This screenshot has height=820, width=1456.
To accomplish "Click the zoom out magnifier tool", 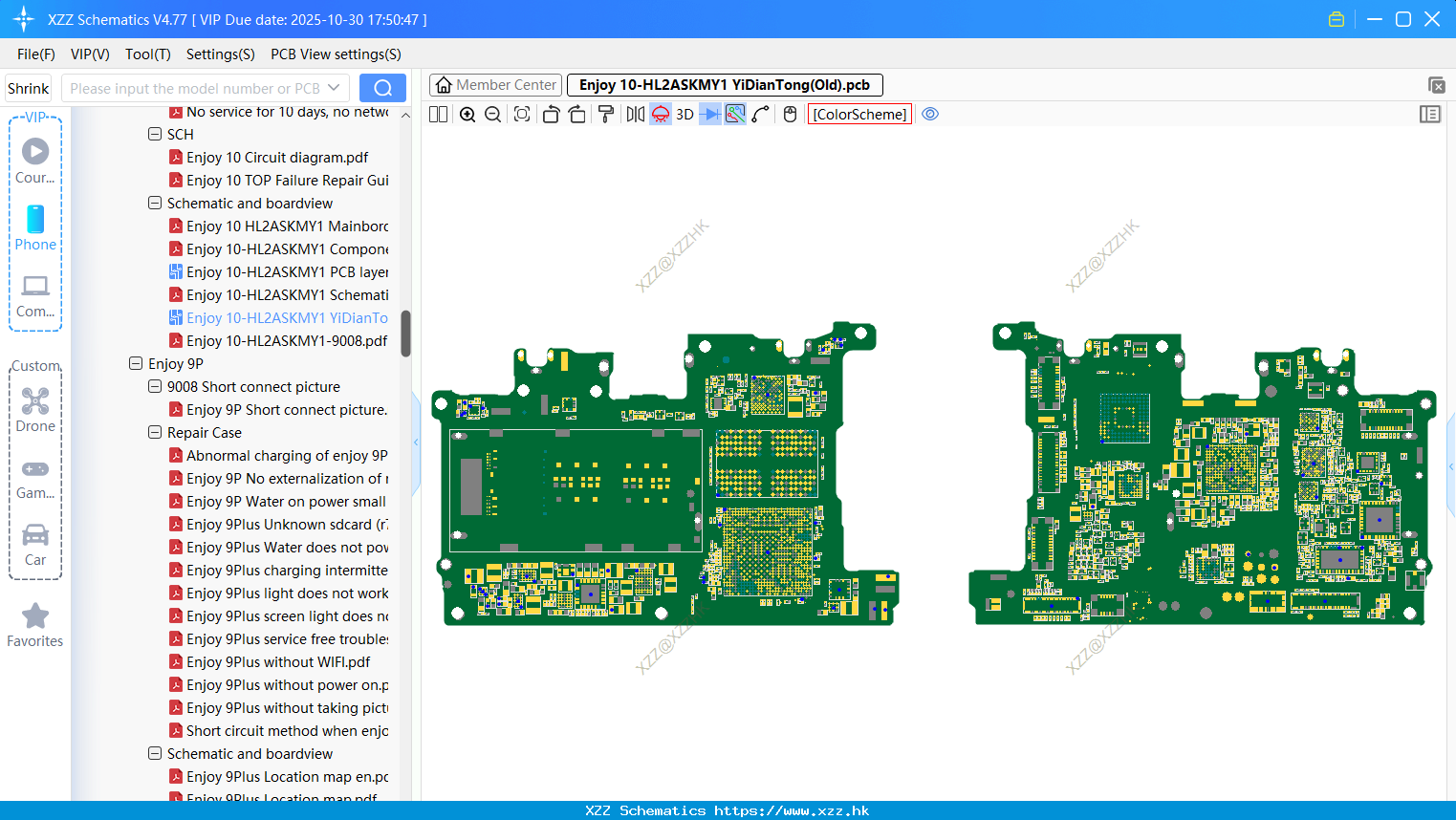I will [492, 115].
